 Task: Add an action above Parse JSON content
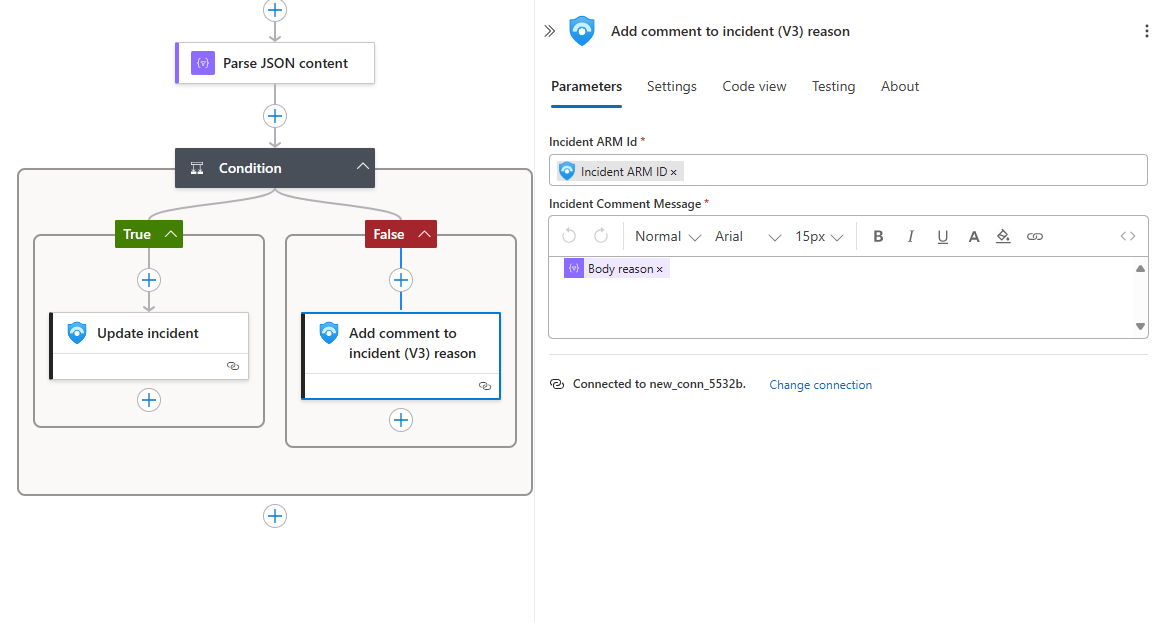click(275, 10)
